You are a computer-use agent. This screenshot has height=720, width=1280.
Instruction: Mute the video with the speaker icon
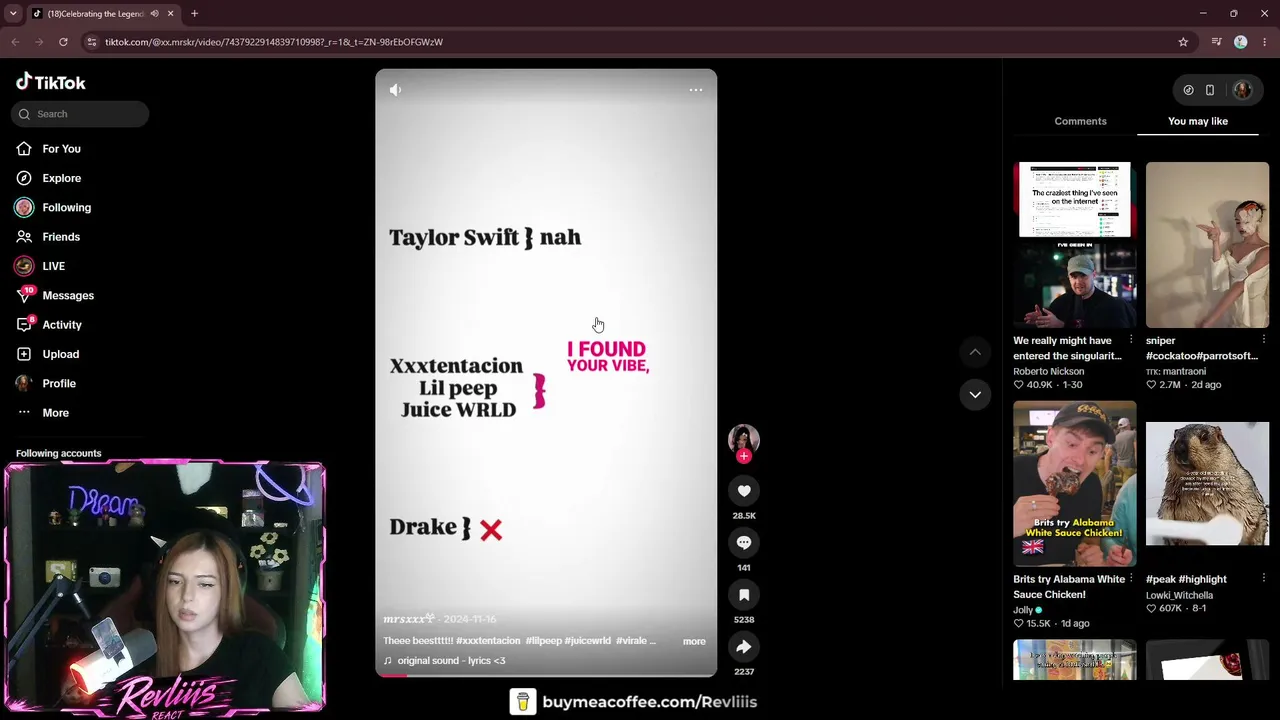pos(395,90)
